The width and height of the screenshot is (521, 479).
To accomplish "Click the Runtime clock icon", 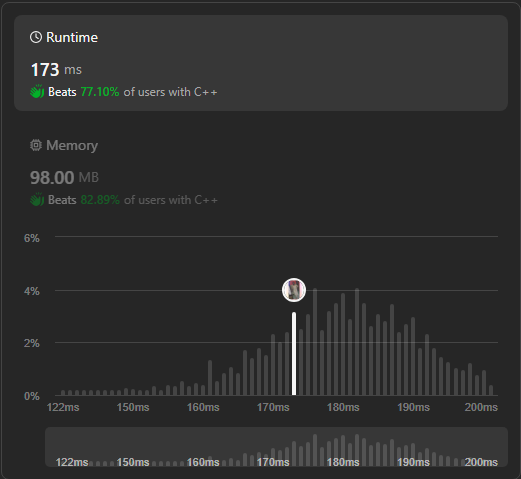I will [x=36, y=37].
